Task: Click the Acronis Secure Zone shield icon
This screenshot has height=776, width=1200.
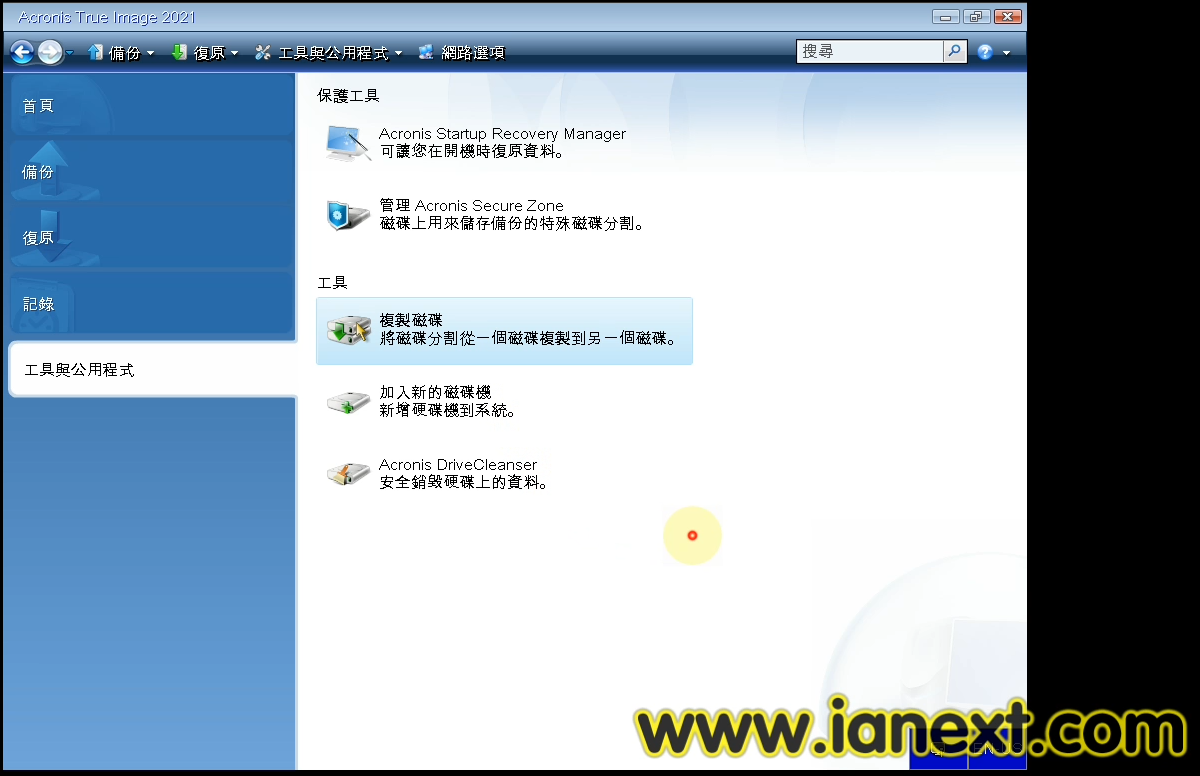Action: tap(348, 215)
